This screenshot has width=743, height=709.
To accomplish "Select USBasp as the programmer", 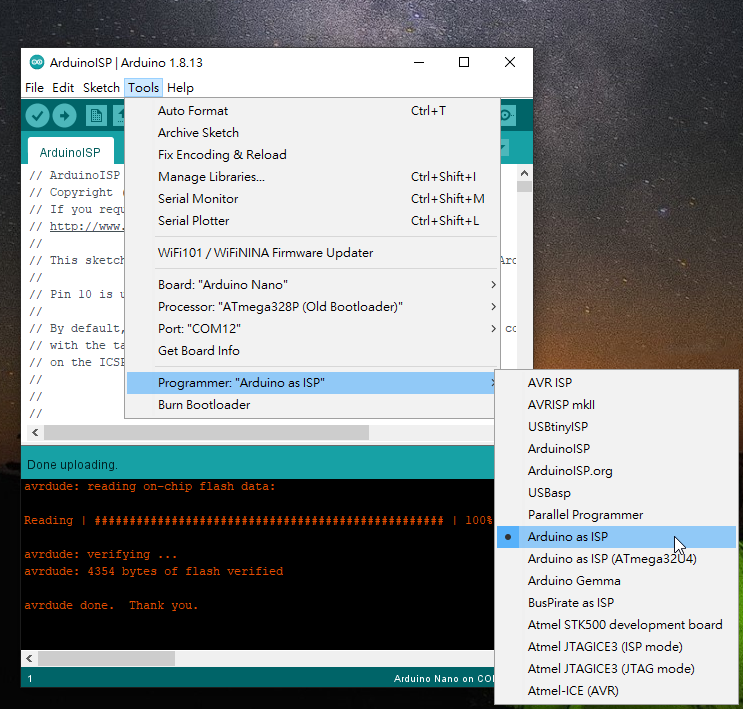I will coord(549,493).
